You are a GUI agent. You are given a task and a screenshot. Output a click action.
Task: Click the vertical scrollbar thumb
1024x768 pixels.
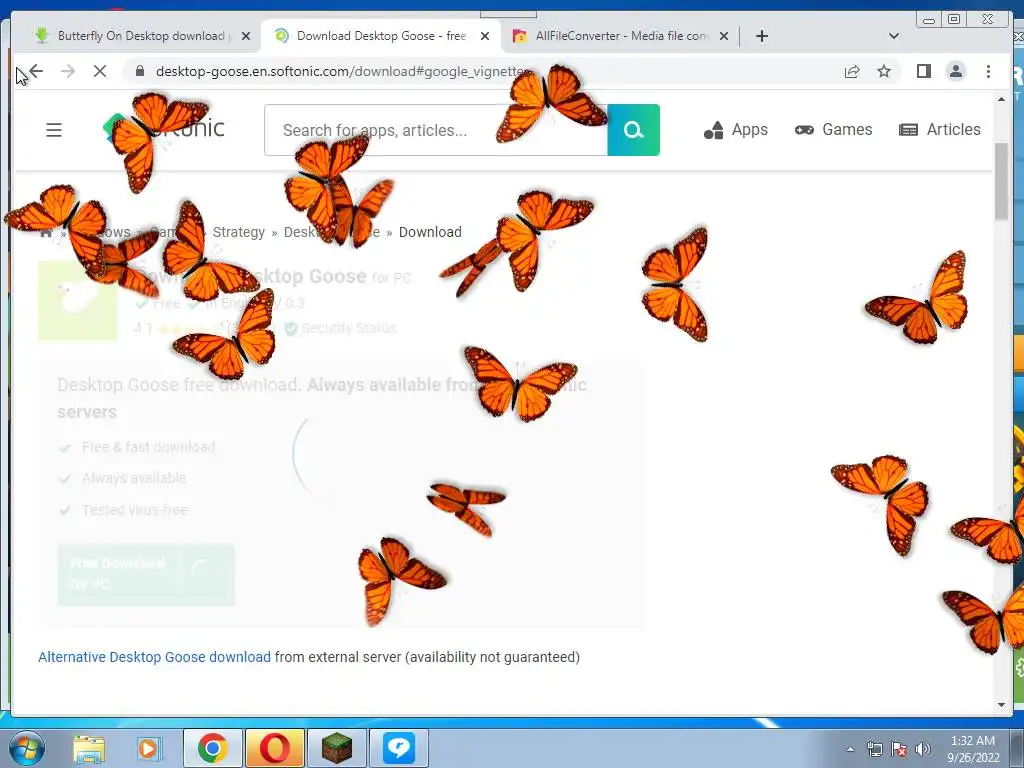[1001, 182]
